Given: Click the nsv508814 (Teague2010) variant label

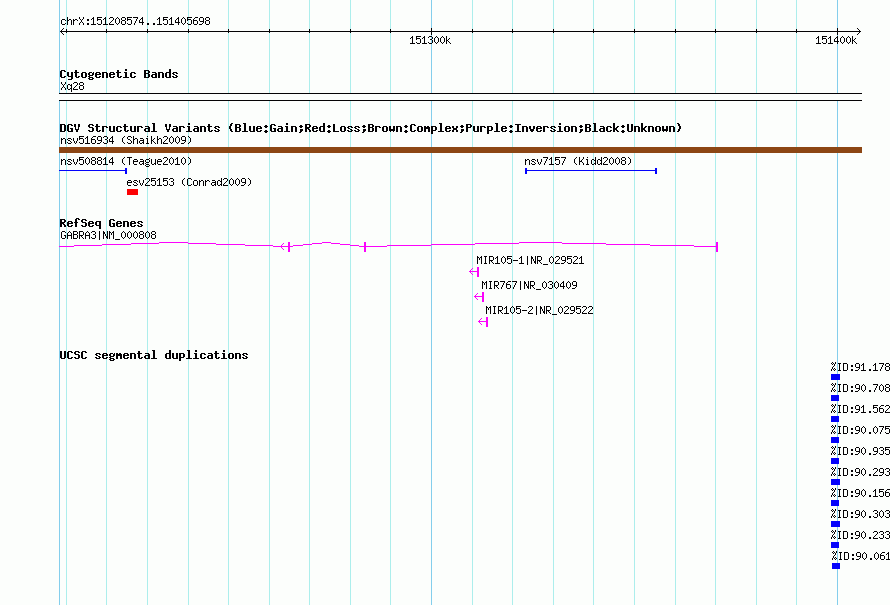Looking at the screenshot, I should click(x=126, y=161).
